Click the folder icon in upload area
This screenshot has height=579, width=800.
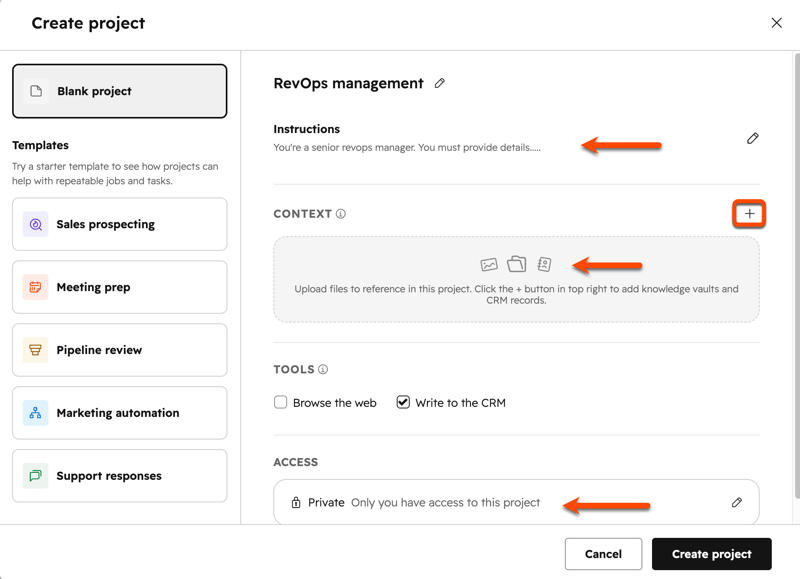tap(516, 264)
